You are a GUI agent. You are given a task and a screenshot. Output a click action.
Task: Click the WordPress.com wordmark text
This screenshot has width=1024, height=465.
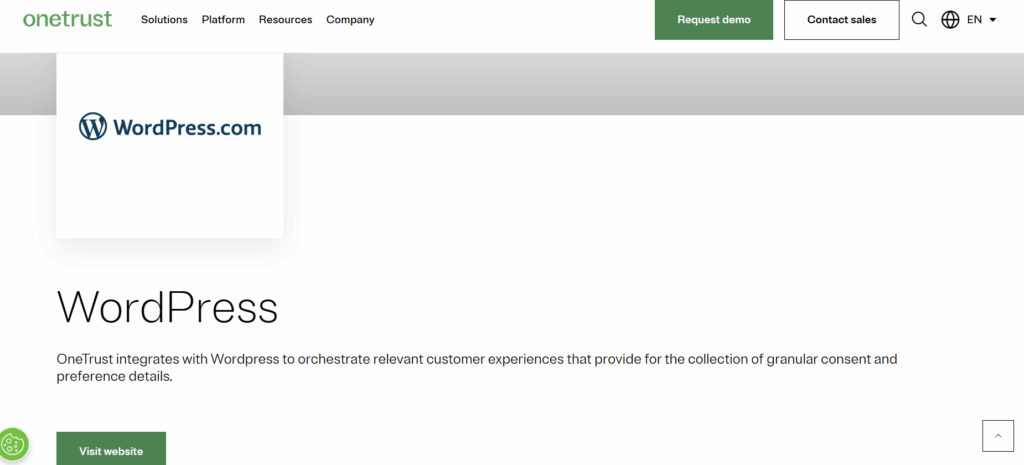click(187, 127)
